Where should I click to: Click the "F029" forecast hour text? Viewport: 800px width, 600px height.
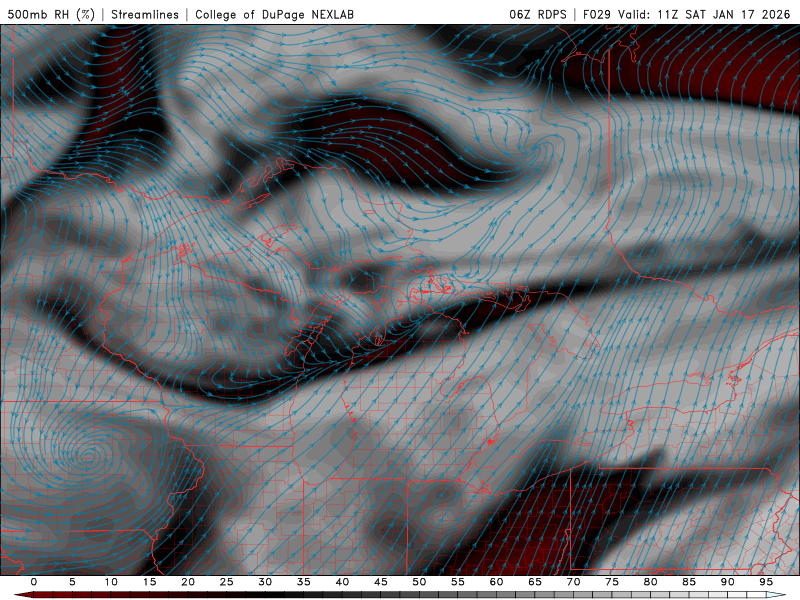pyautogui.click(x=597, y=15)
